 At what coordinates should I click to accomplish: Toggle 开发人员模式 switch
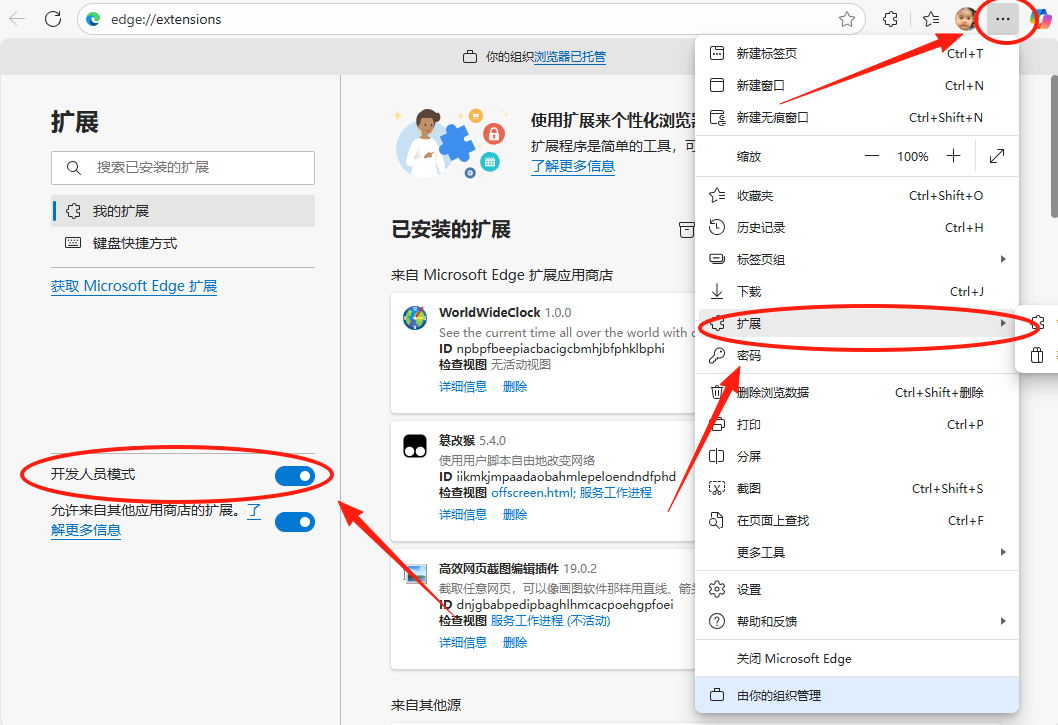(294, 476)
